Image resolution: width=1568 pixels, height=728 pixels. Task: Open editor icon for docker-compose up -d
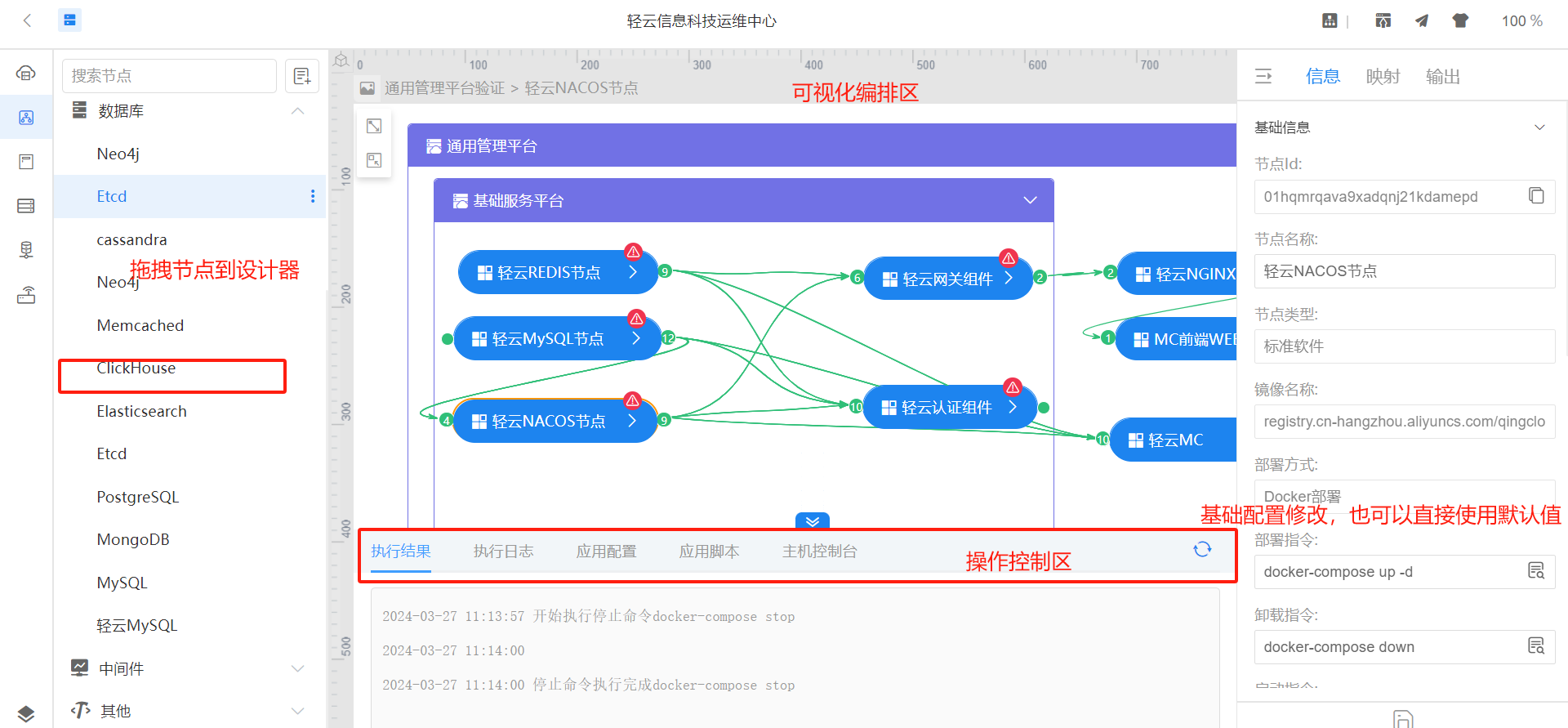point(1536,570)
